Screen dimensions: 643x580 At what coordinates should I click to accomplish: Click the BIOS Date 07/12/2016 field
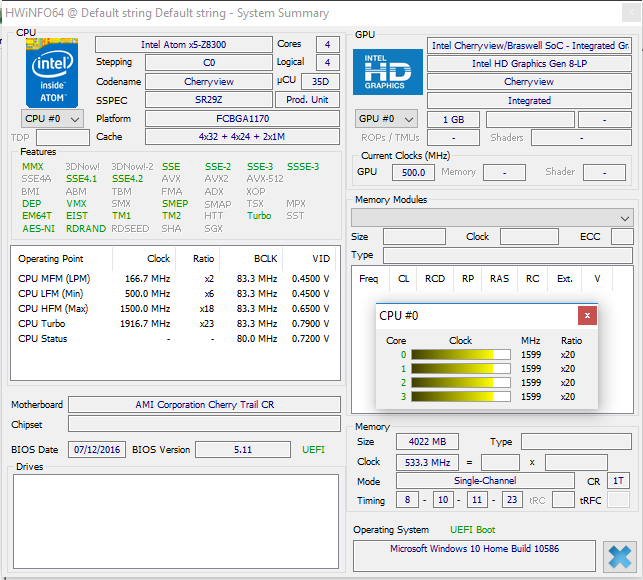(x=97, y=450)
